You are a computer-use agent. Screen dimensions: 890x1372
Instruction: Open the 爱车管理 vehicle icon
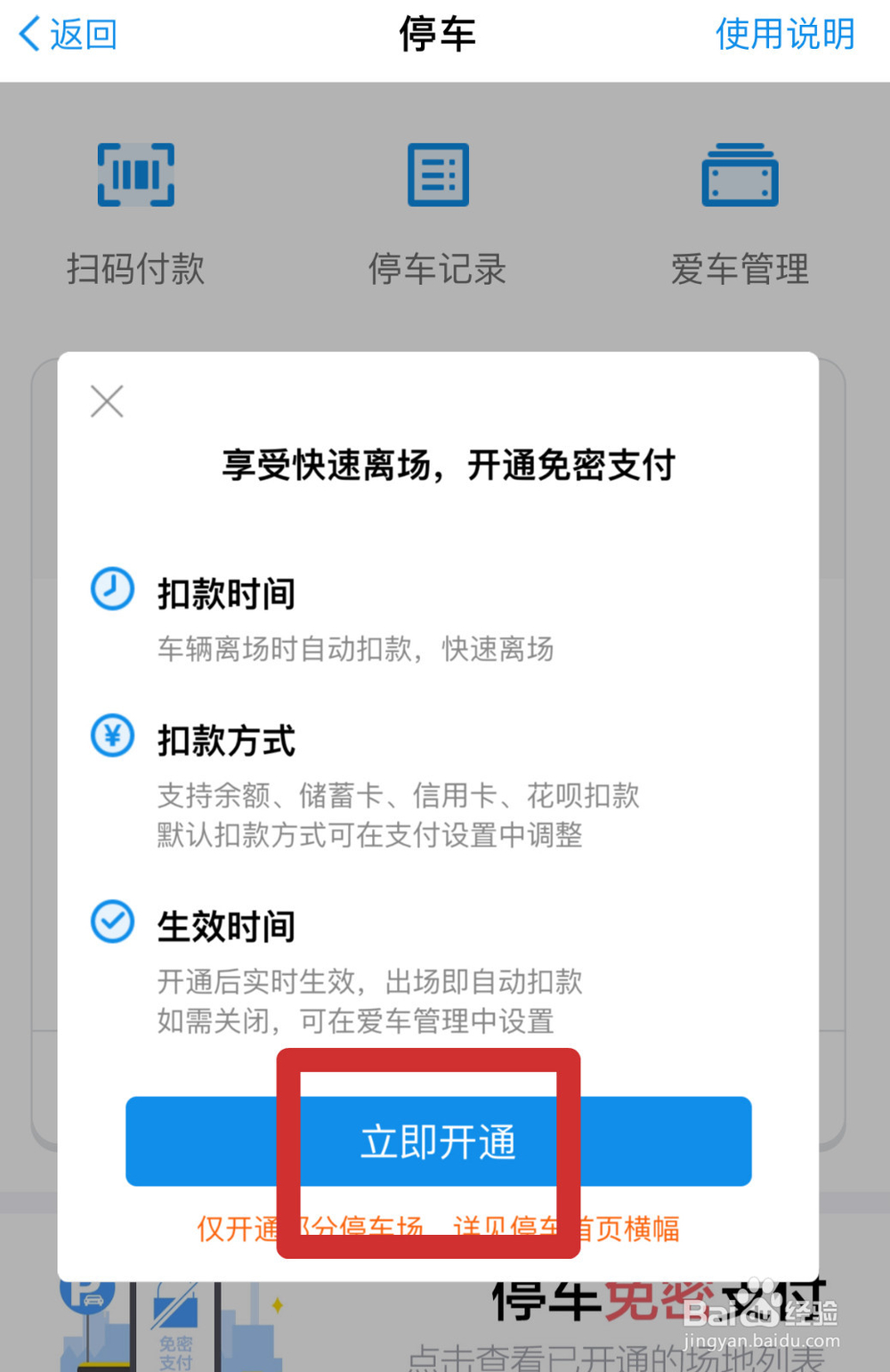[x=740, y=175]
